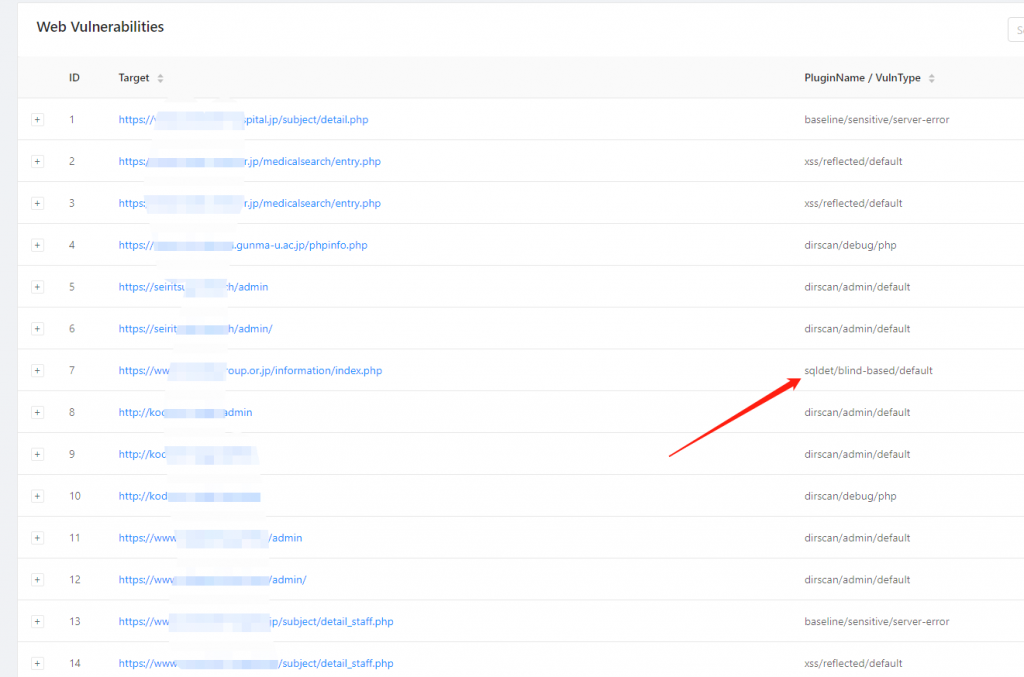Open row 12 https://www /admin/ link
The image size is (1024, 677).
212,579
